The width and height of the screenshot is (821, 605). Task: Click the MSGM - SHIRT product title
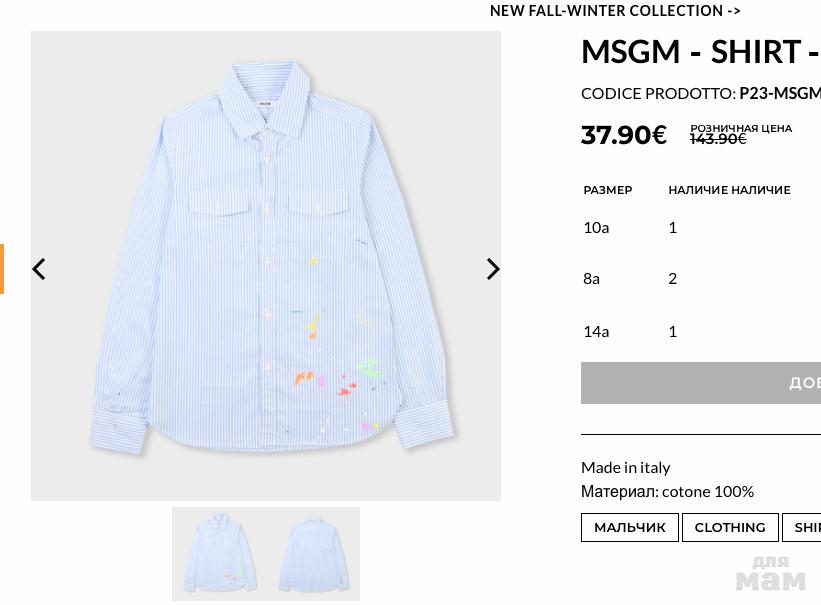[700, 51]
